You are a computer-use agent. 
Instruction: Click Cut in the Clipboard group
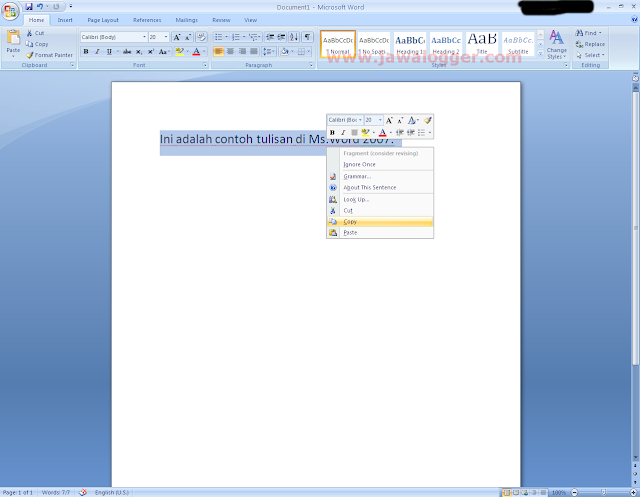point(36,33)
